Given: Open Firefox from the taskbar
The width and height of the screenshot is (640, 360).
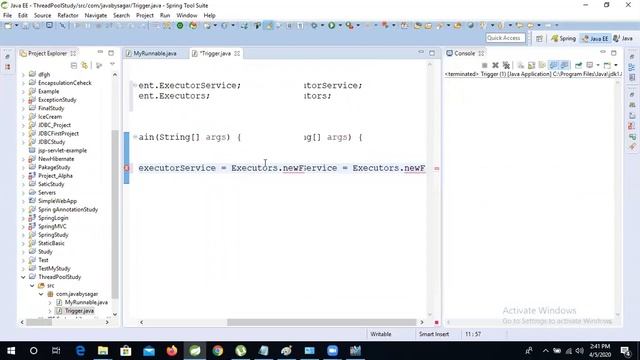Looking at the screenshot, I should (x=172, y=351).
